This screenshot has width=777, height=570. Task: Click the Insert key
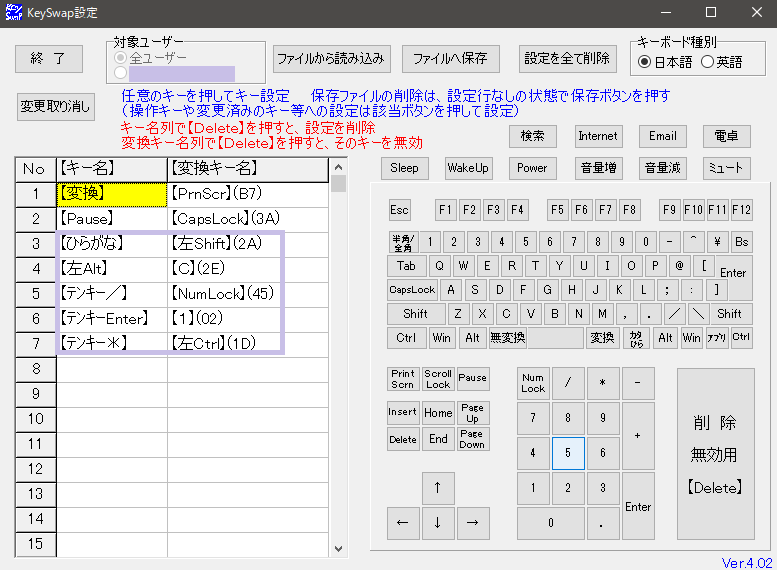click(403, 412)
